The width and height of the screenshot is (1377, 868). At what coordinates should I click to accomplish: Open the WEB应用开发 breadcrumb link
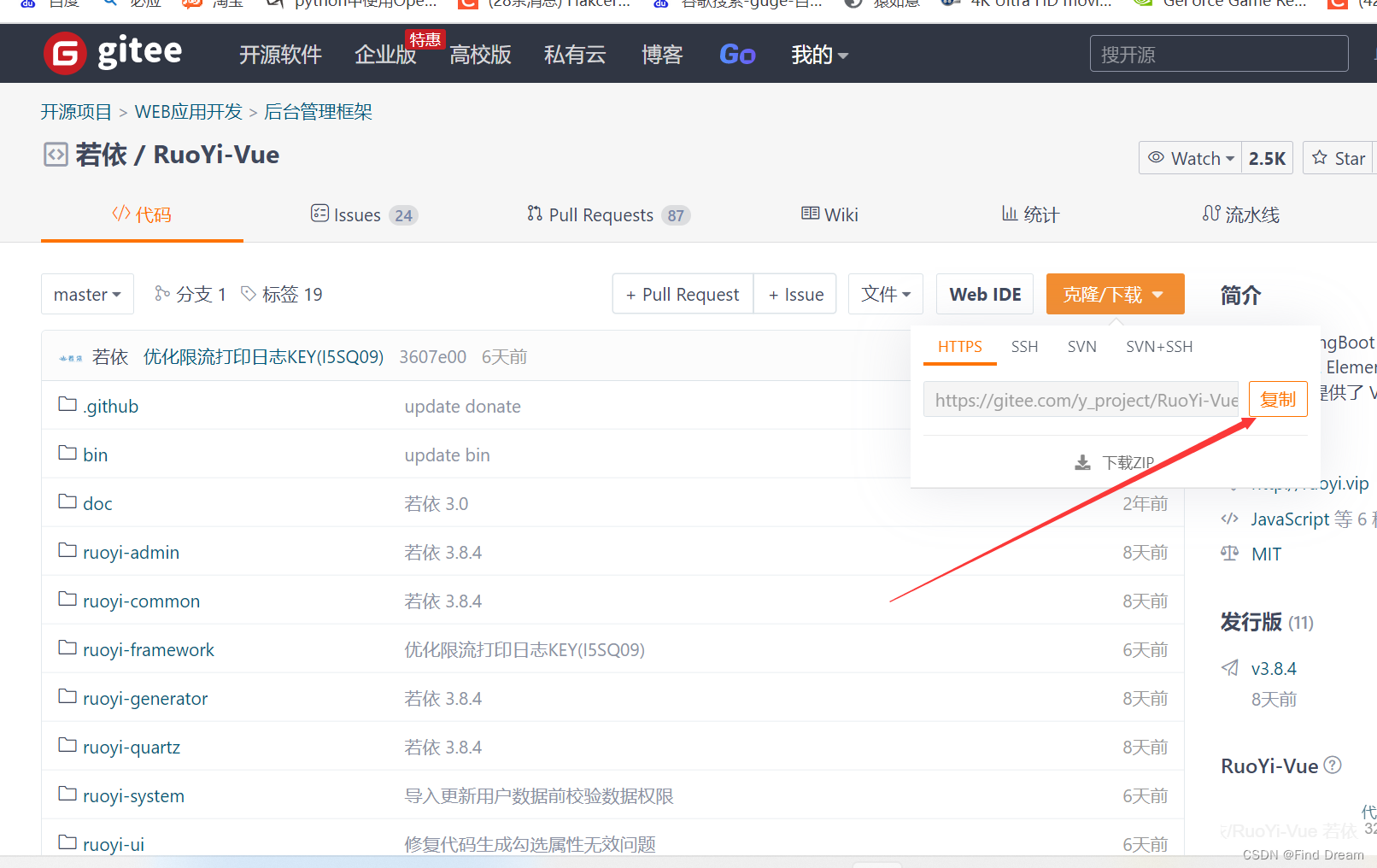click(188, 111)
